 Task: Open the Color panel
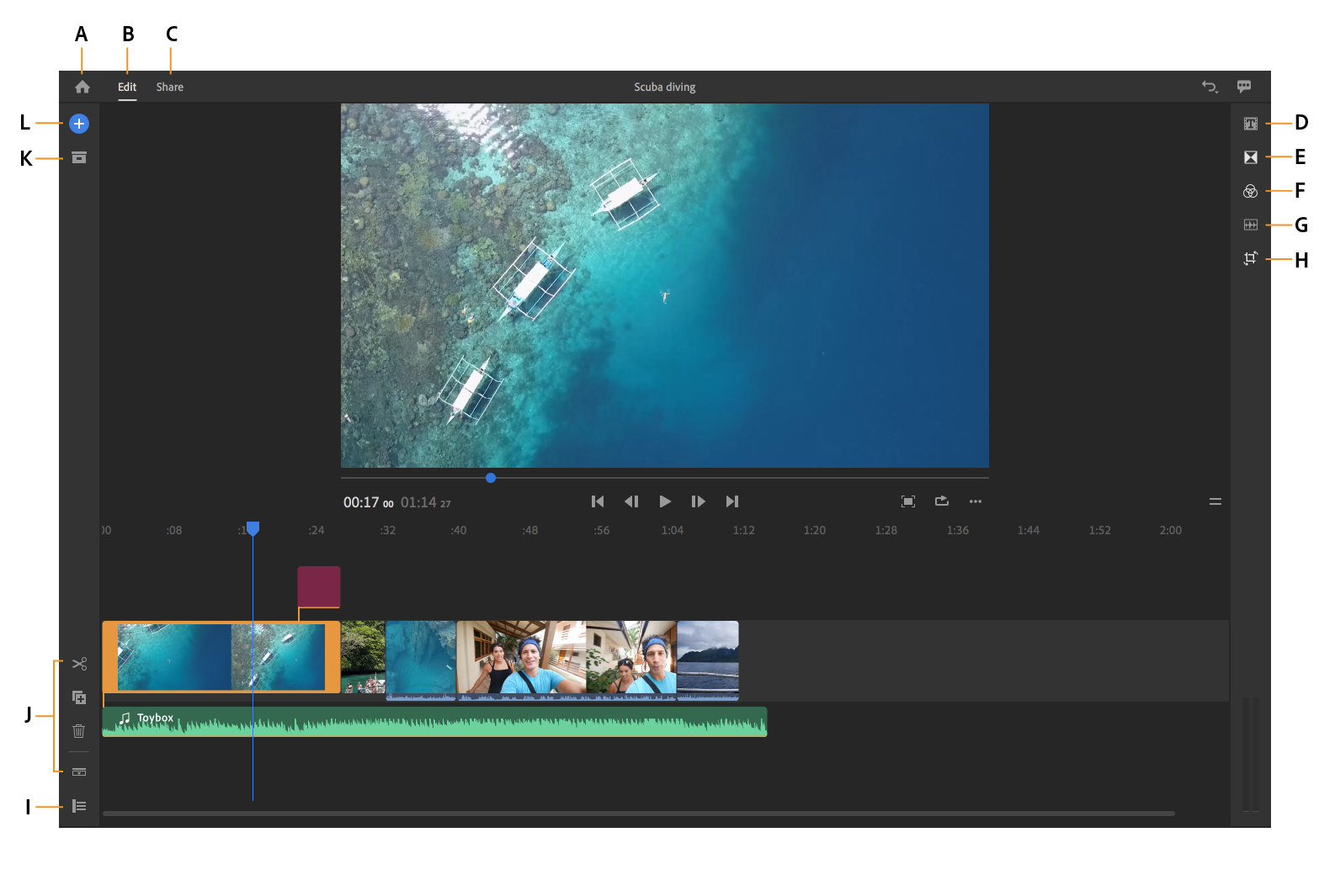point(1251,191)
